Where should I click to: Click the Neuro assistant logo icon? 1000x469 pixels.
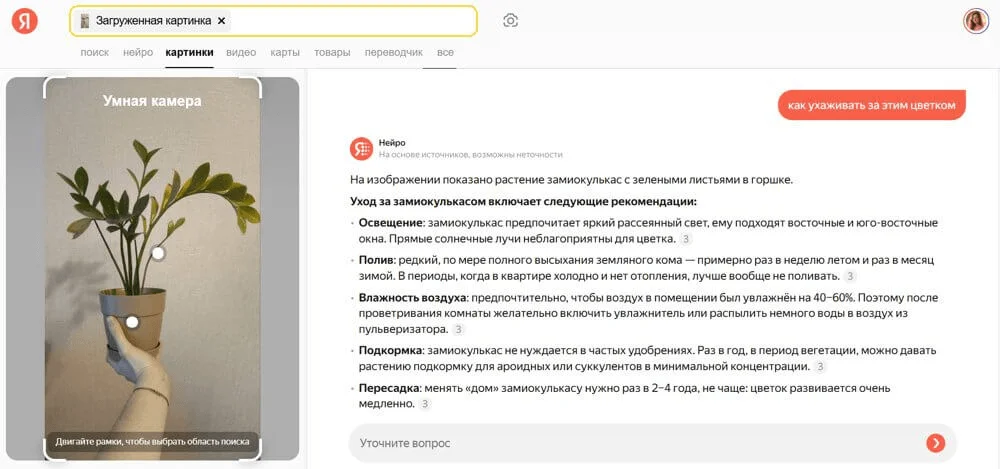pyautogui.click(x=361, y=148)
